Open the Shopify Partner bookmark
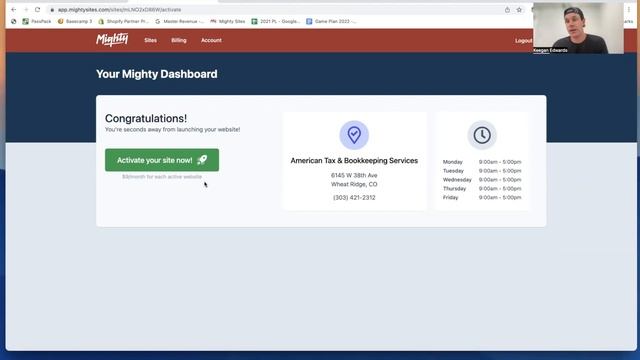Image resolution: width=640 pixels, height=360 pixels. tap(123, 21)
